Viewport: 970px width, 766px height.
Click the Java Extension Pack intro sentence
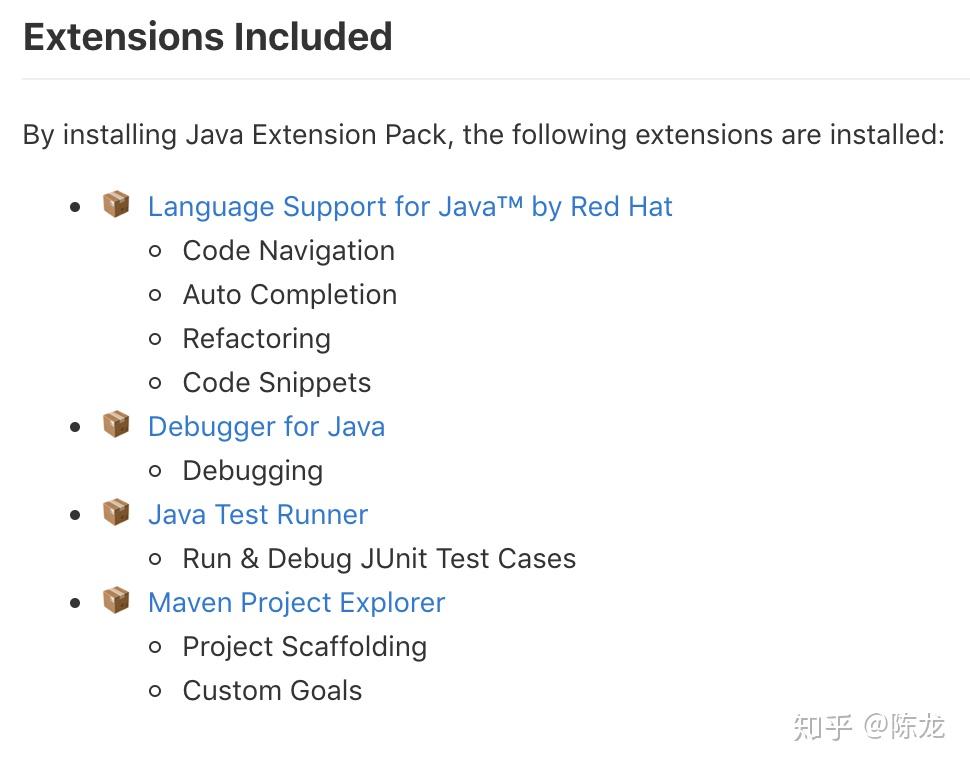(x=483, y=134)
